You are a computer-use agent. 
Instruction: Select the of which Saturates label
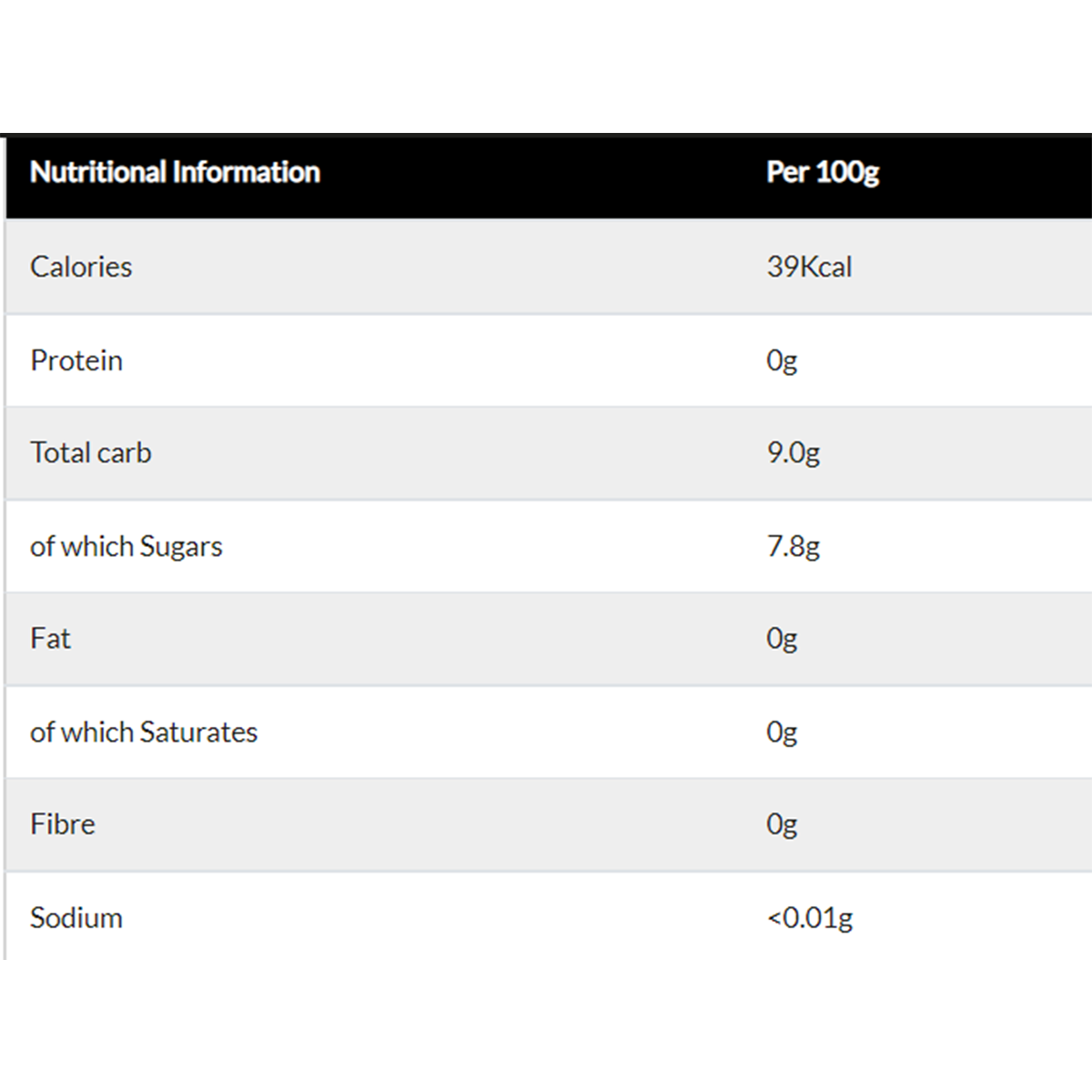point(144,732)
